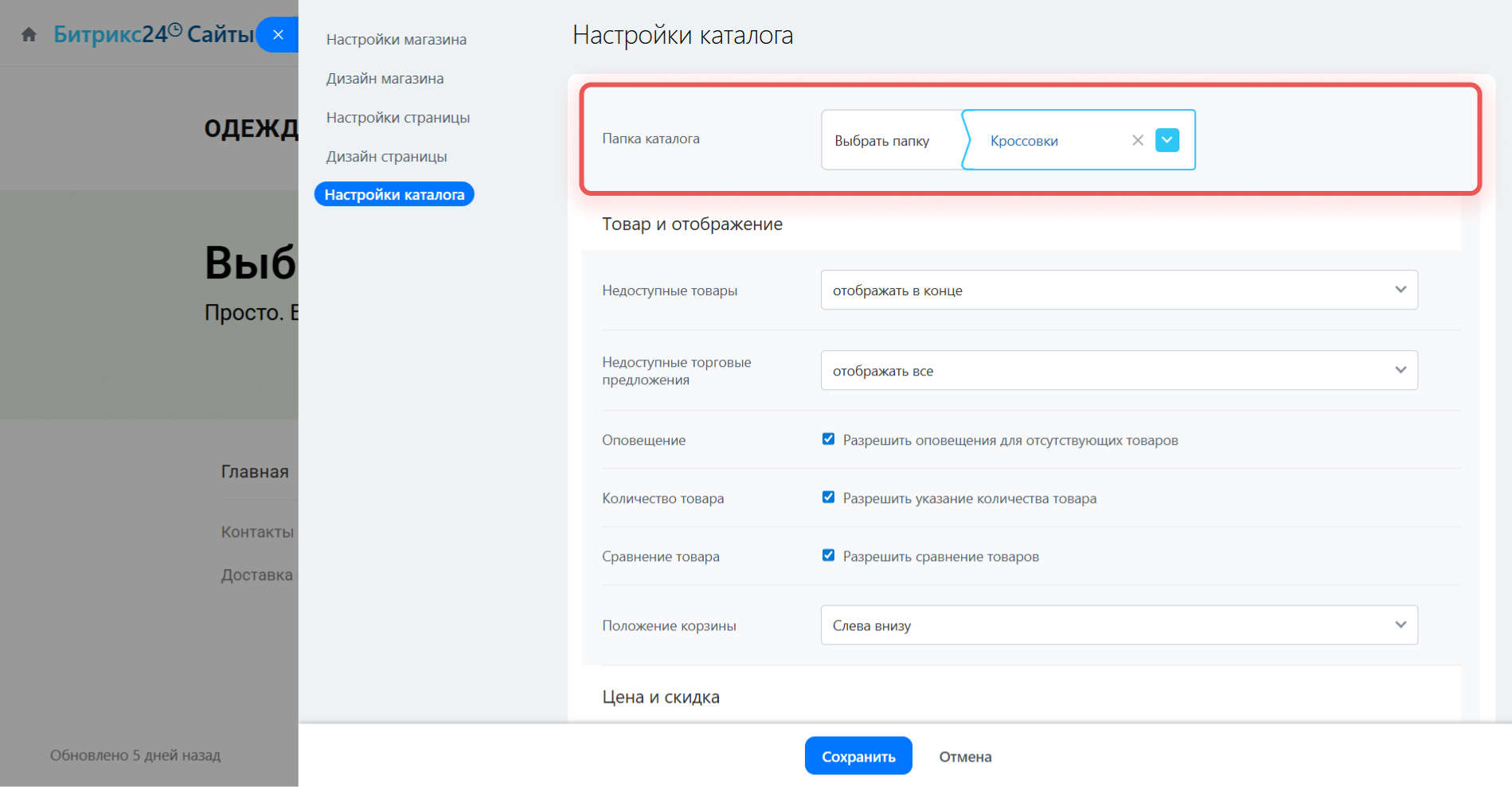
Task: Click the Битрикс24 Сайты logo
Action: click(153, 35)
